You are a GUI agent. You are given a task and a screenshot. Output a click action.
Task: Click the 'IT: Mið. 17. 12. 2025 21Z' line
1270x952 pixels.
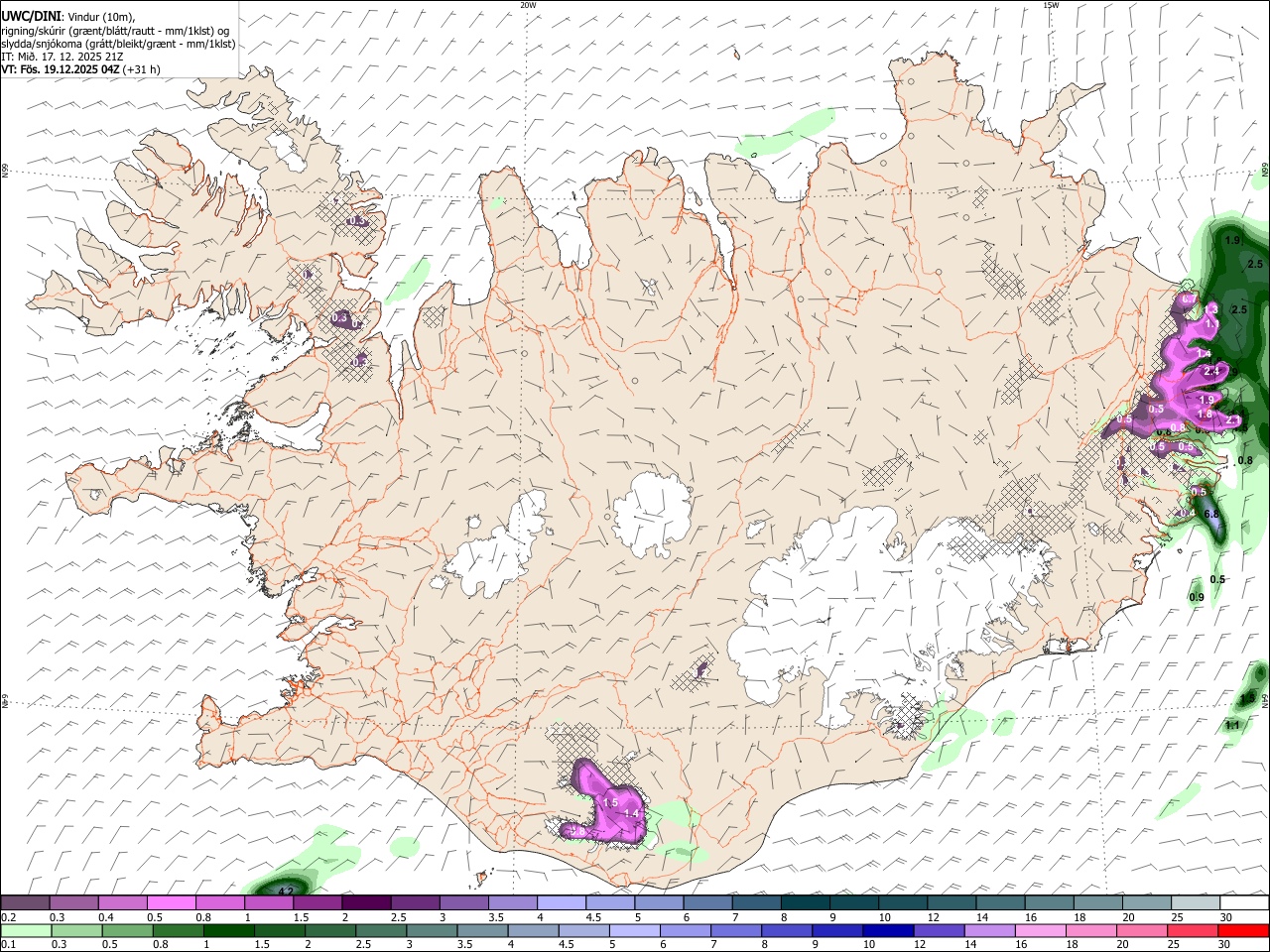62,57
